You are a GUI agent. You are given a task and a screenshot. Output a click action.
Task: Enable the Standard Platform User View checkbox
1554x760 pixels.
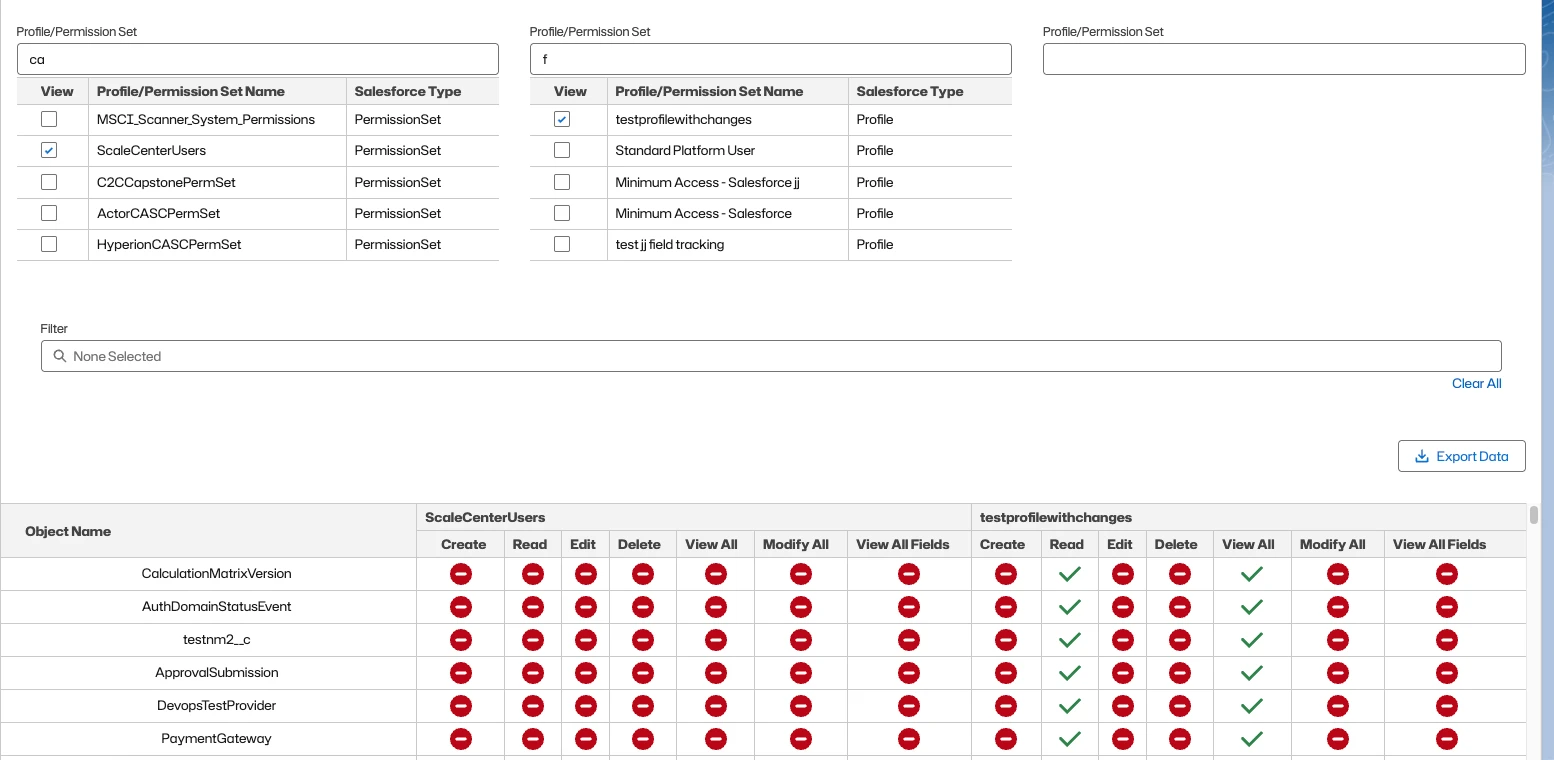point(562,150)
